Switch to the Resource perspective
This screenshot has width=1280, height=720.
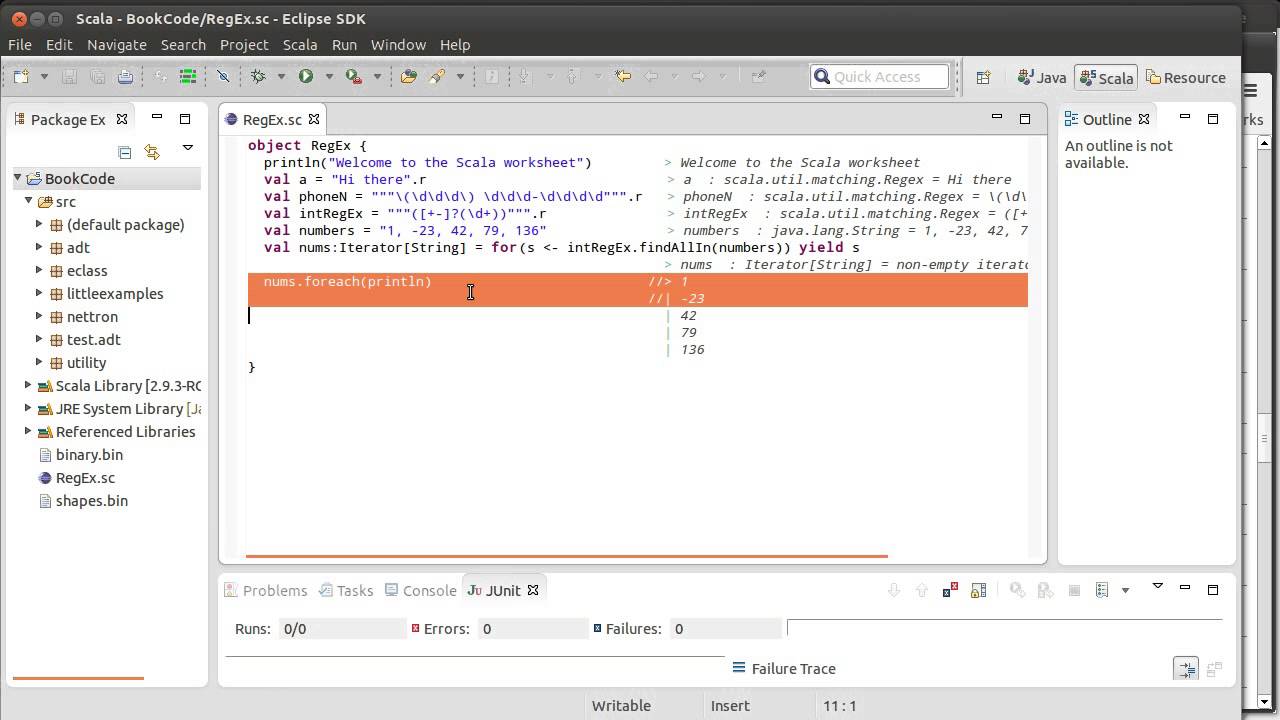tap(1186, 77)
